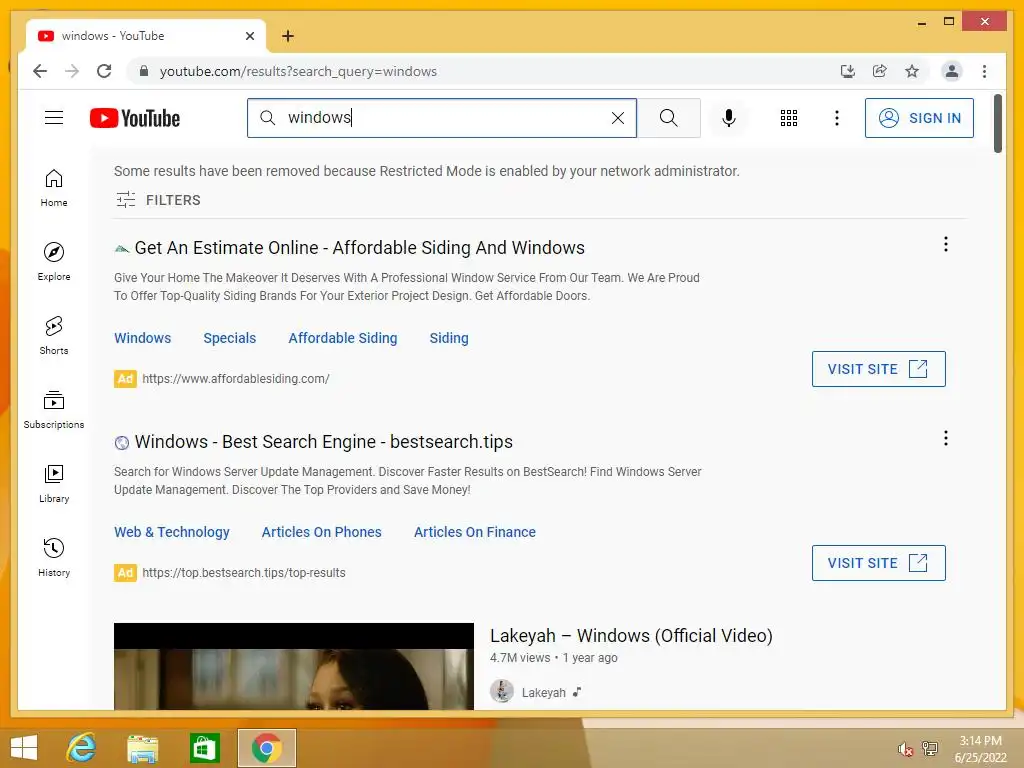Go forward in Chrome
Image resolution: width=1024 pixels, height=768 pixels.
[72, 71]
